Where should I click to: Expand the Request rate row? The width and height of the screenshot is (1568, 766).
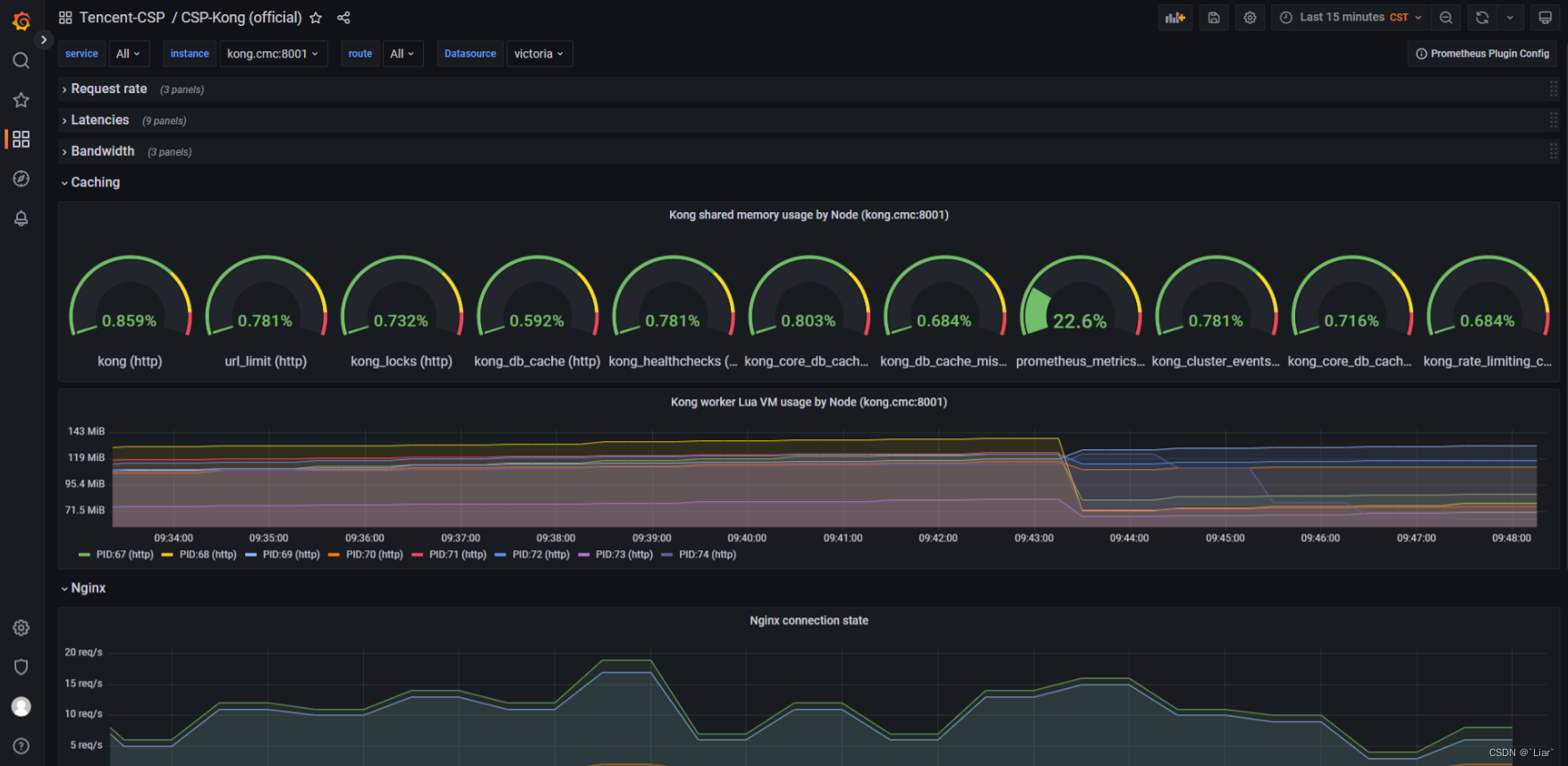pos(108,89)
